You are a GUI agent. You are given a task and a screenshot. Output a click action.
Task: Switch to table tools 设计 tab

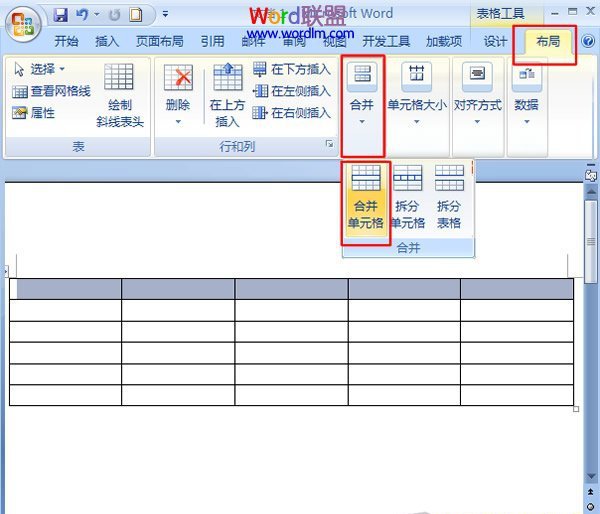[495, 41]
